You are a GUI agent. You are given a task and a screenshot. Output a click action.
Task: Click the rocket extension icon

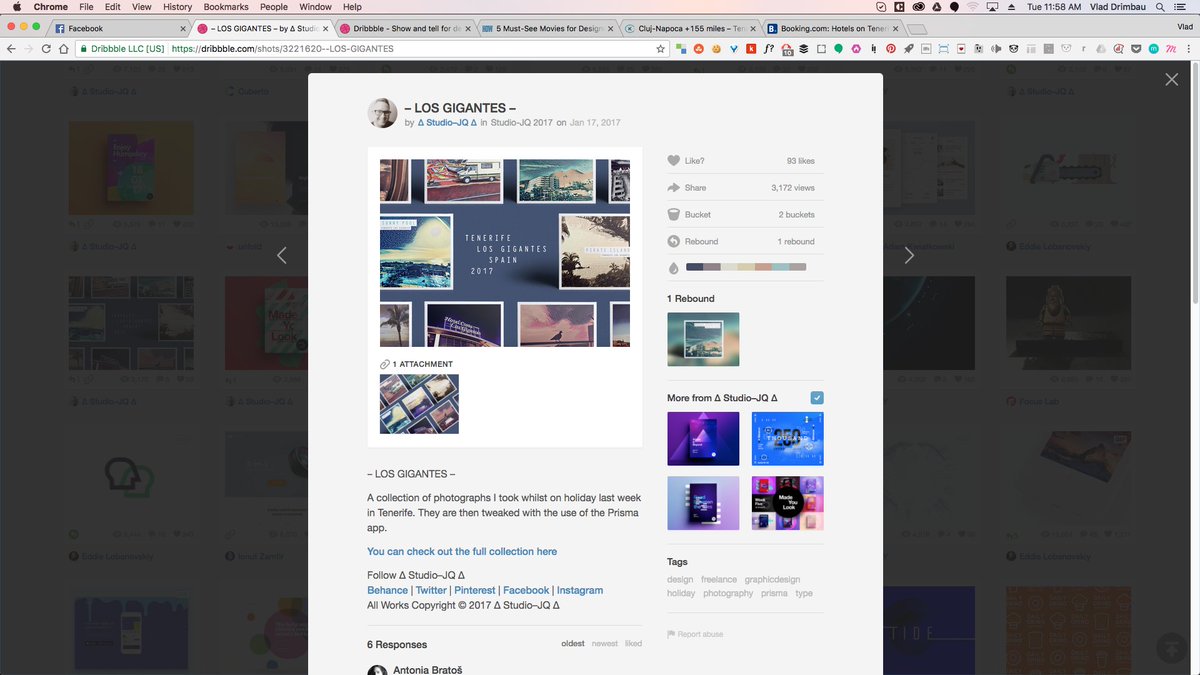click(x=908, y=48)
